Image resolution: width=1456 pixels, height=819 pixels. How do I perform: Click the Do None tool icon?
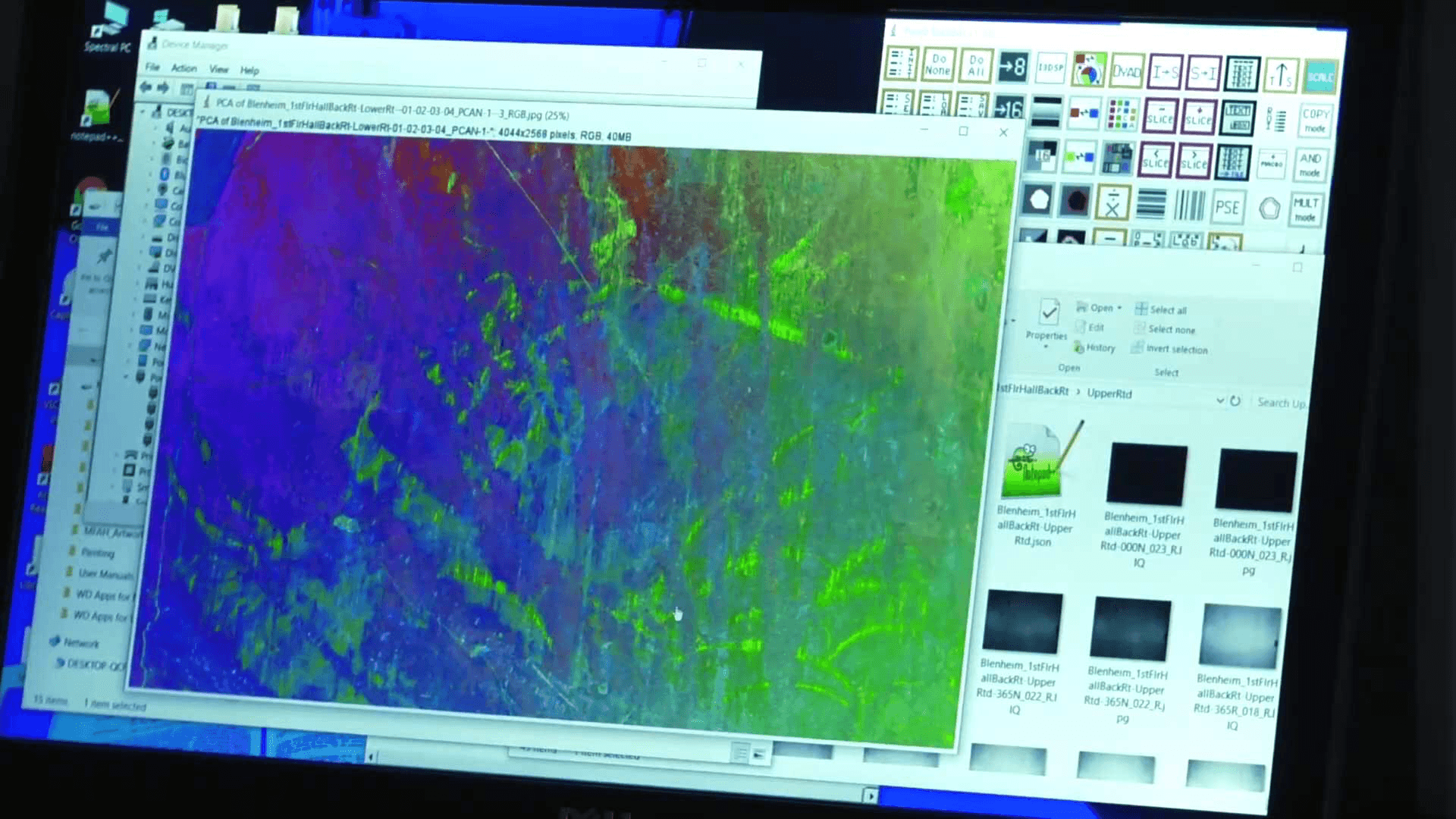938,65
